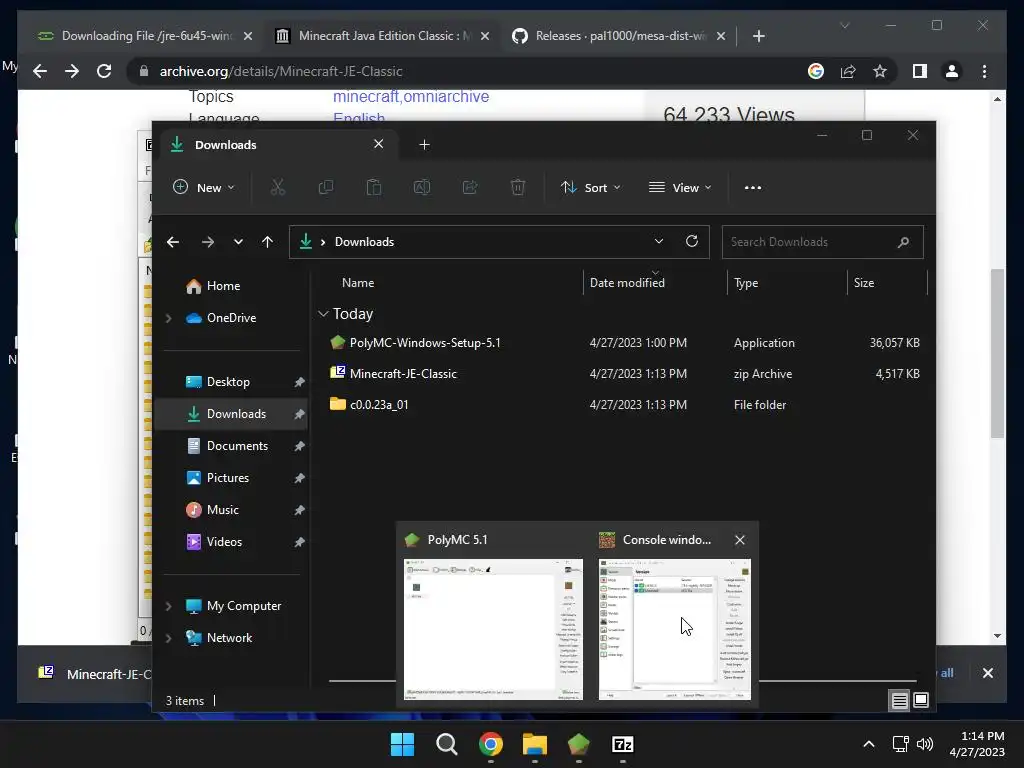Switch to Downloading File jre-6u45 tab

[145, 36]
